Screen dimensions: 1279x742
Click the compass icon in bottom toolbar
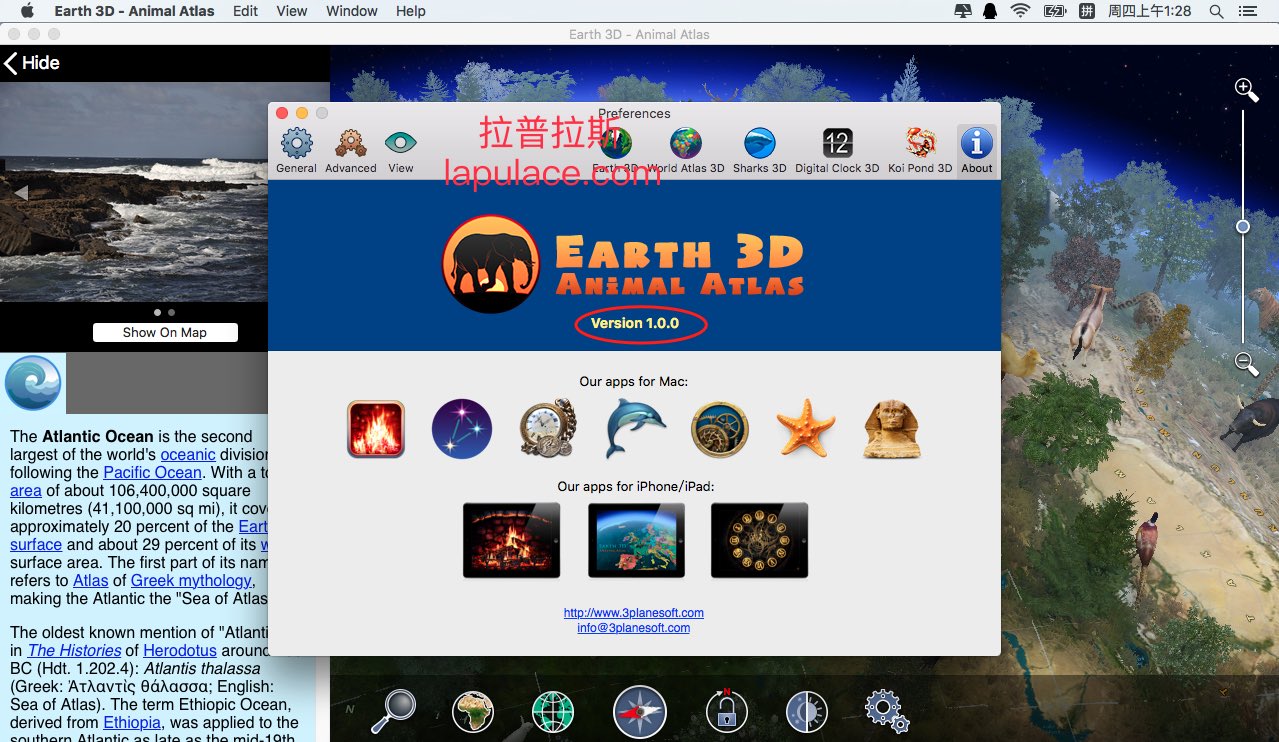(639, 711)
